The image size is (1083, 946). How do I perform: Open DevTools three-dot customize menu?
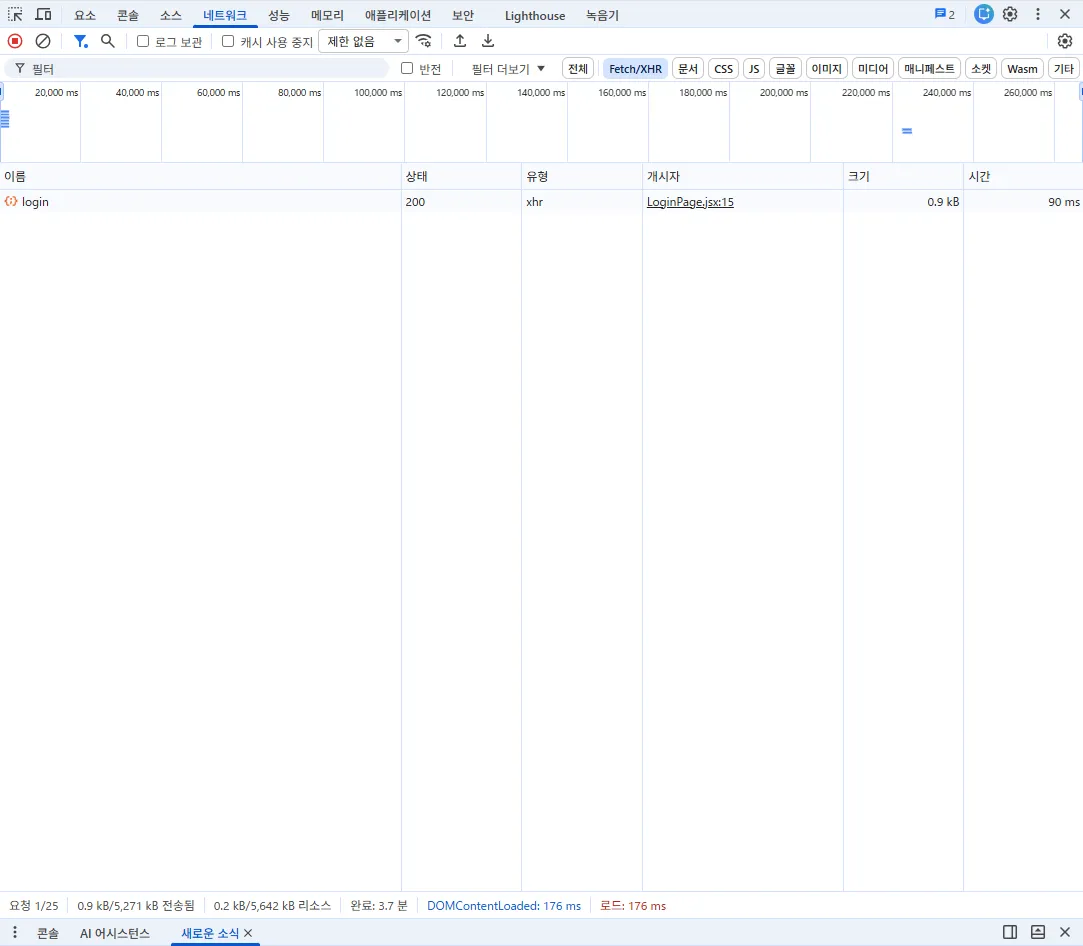pyautogui.click(x=1037, y=15)
